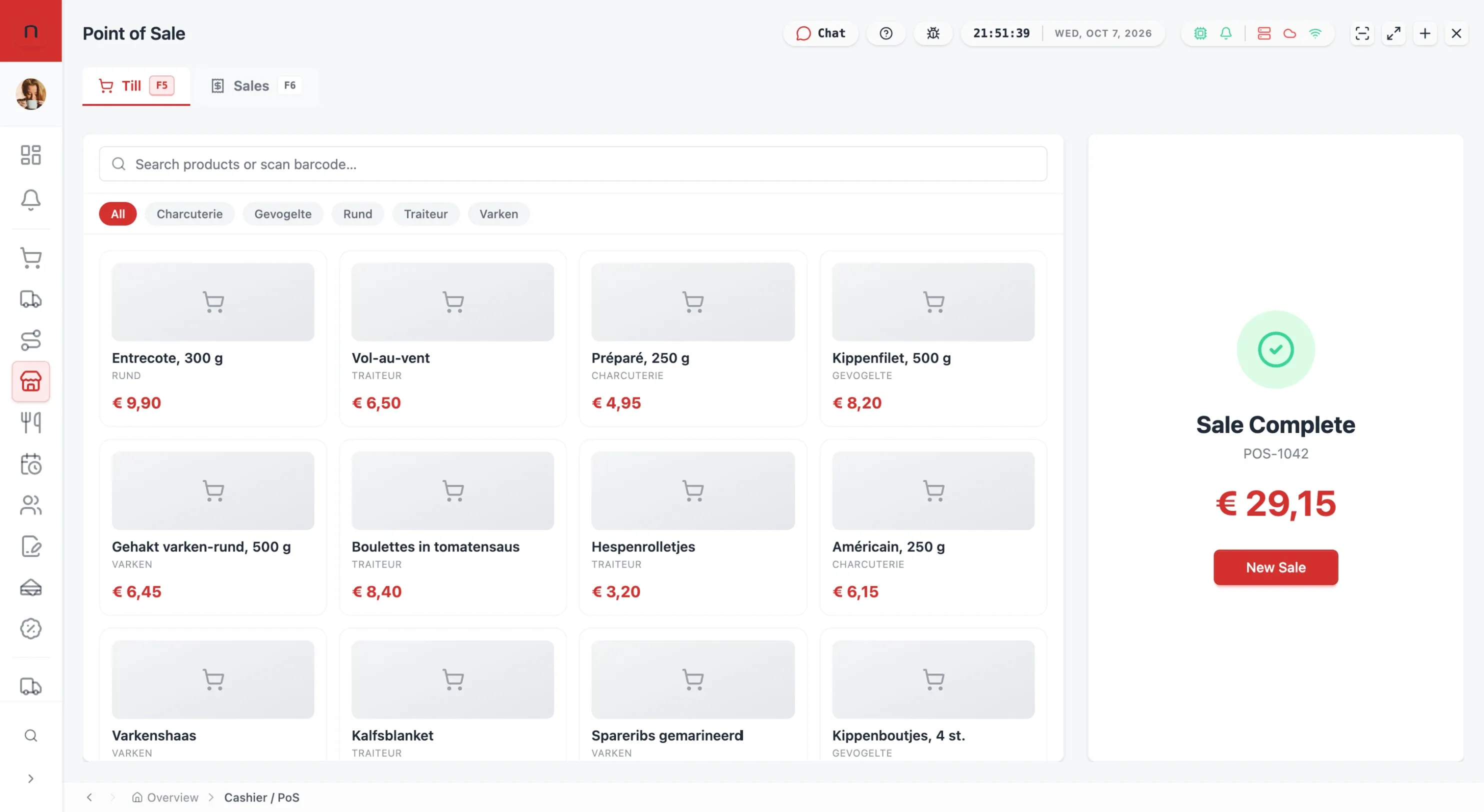
Task: Click the red server status icon
Action: [1264, 33]
